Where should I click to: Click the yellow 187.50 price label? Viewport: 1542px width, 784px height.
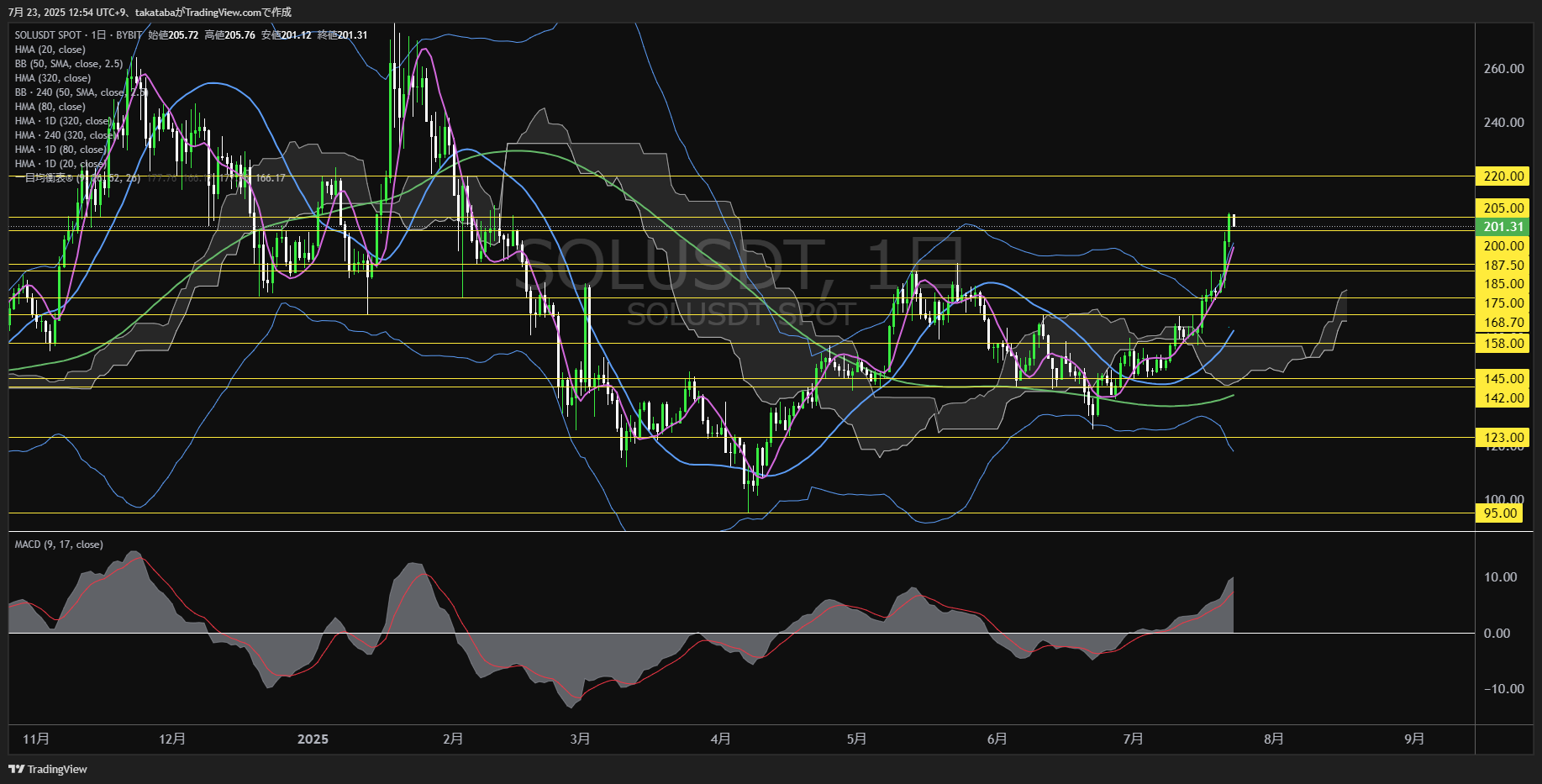(x=1503, y=266)
